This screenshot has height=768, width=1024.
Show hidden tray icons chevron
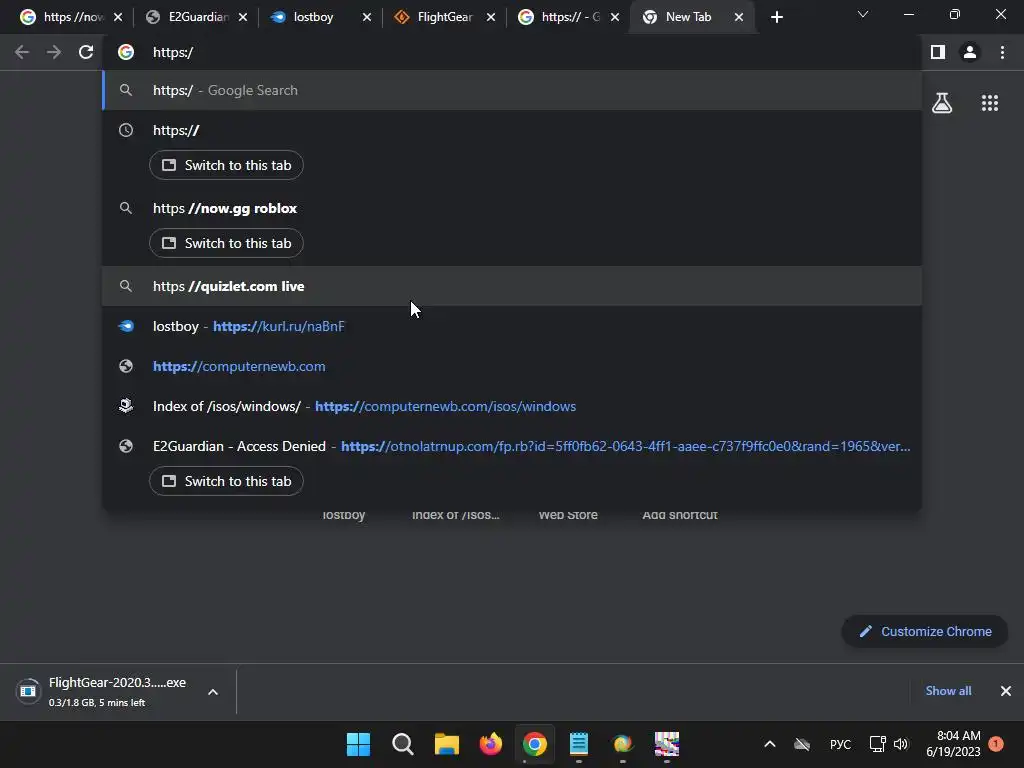(x=770, y=744)
